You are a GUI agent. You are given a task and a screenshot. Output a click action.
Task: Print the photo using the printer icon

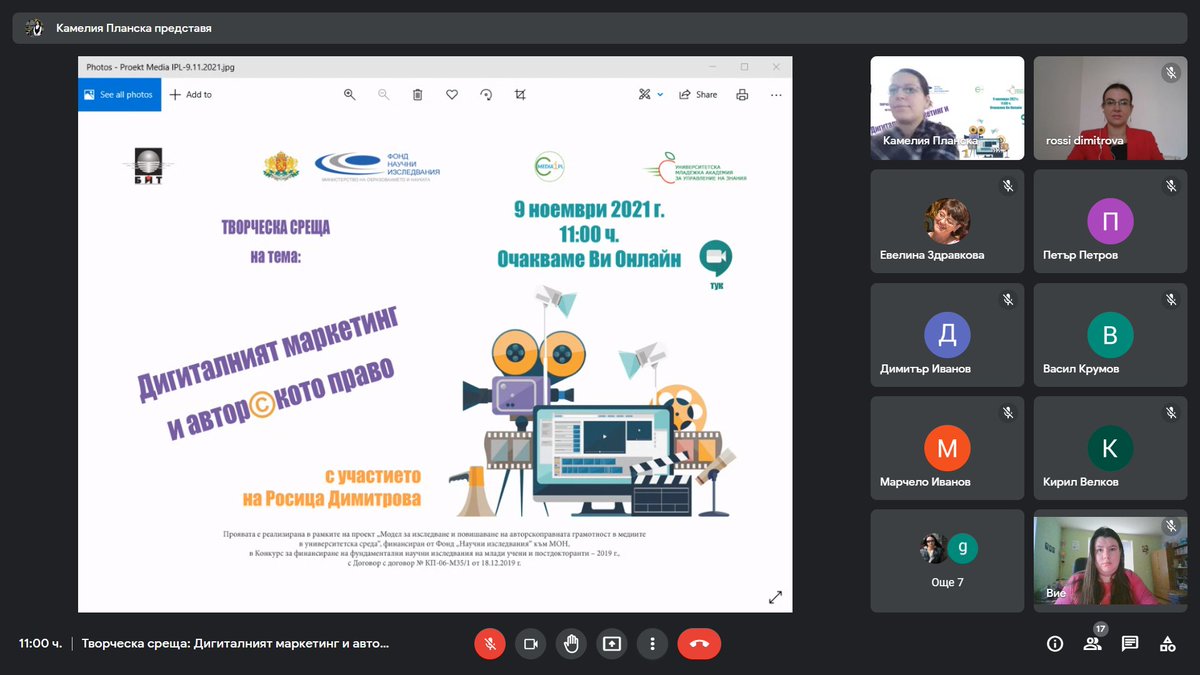coord(742,94)
